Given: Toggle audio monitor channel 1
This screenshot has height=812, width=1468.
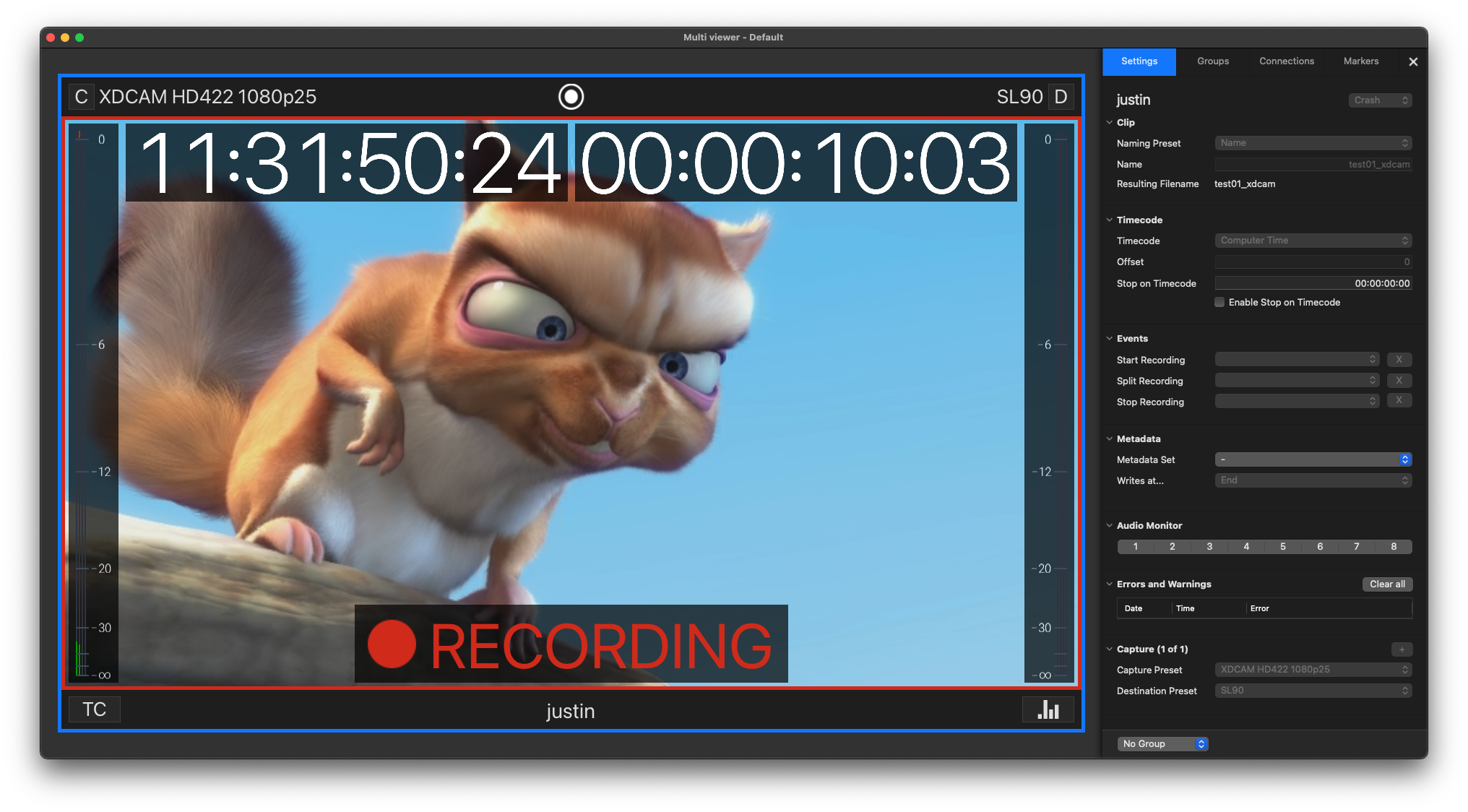Looking at the screenshot, I should tap(1136, 547).
